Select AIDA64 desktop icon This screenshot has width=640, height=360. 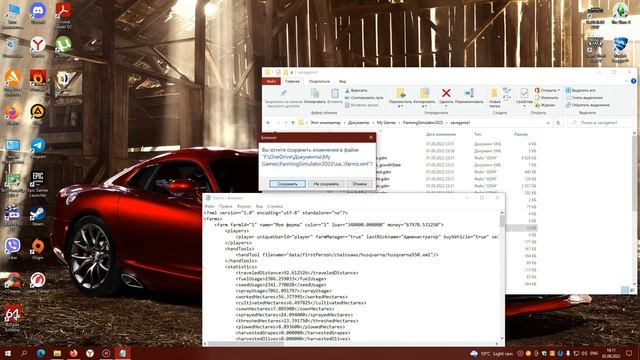[x=12, y=318]
